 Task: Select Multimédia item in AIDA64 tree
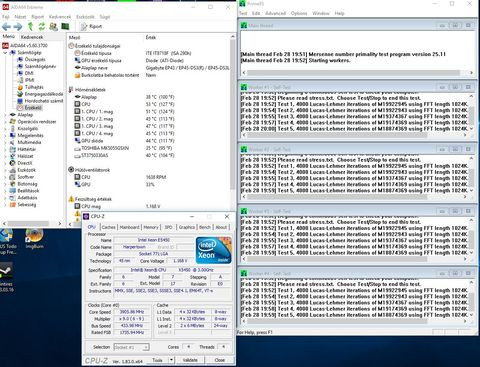point(29,142)
